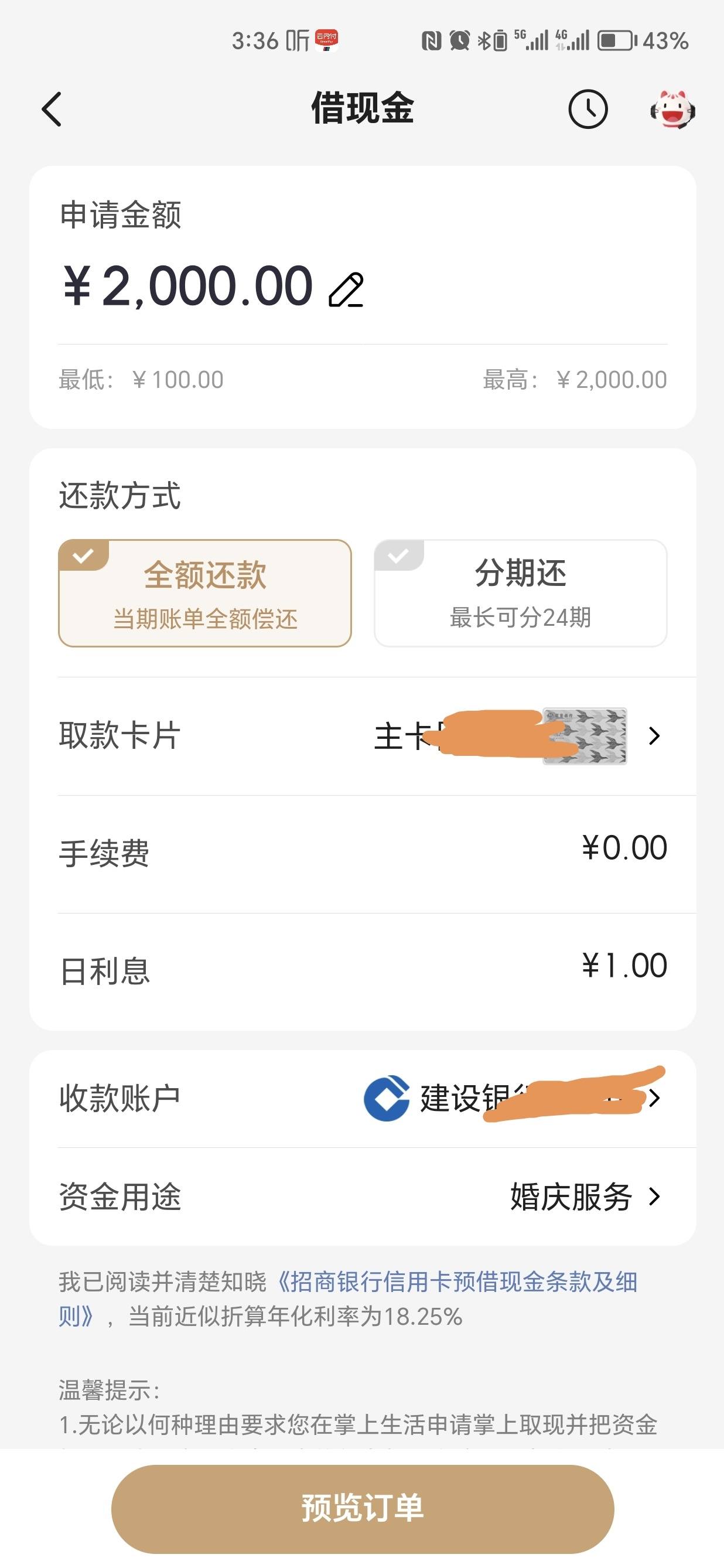The width and height of the screenshot is (724, 1568).
Task: Tap the 日利息 daily interest row
Action: 363,971
